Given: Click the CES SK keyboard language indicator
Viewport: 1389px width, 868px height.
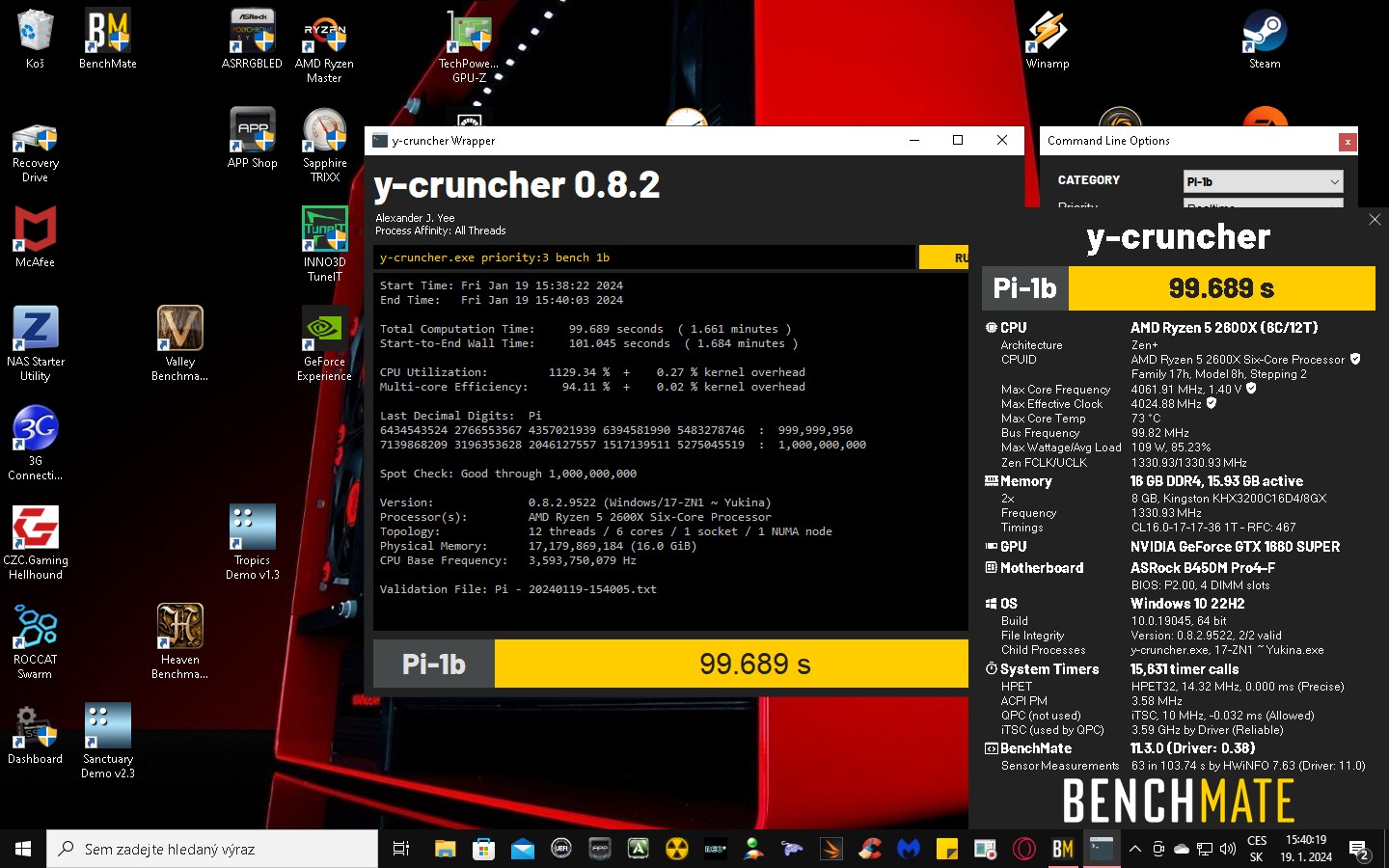Looking at the screenshot, I should coord(1257,849).
